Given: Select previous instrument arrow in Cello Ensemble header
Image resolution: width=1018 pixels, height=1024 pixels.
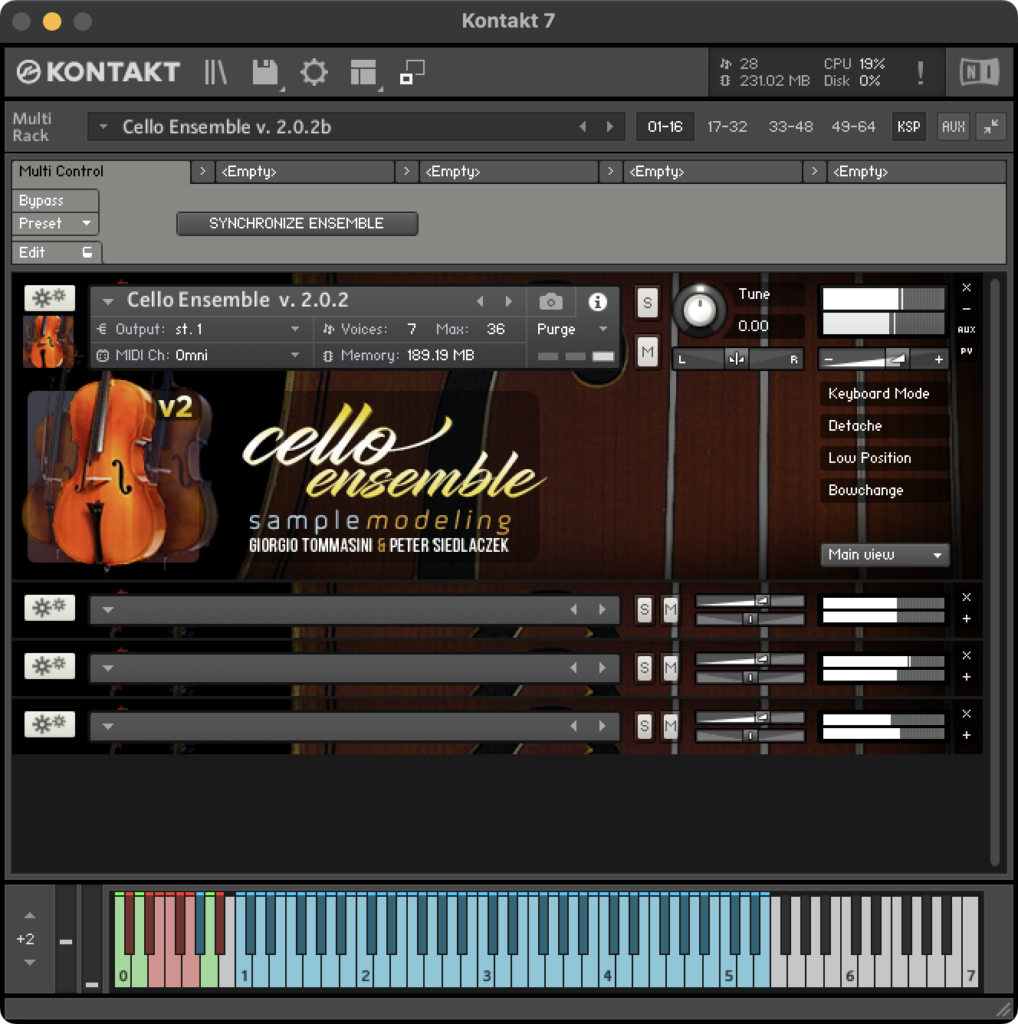Looking at the screenshot, I should point(480,302).
